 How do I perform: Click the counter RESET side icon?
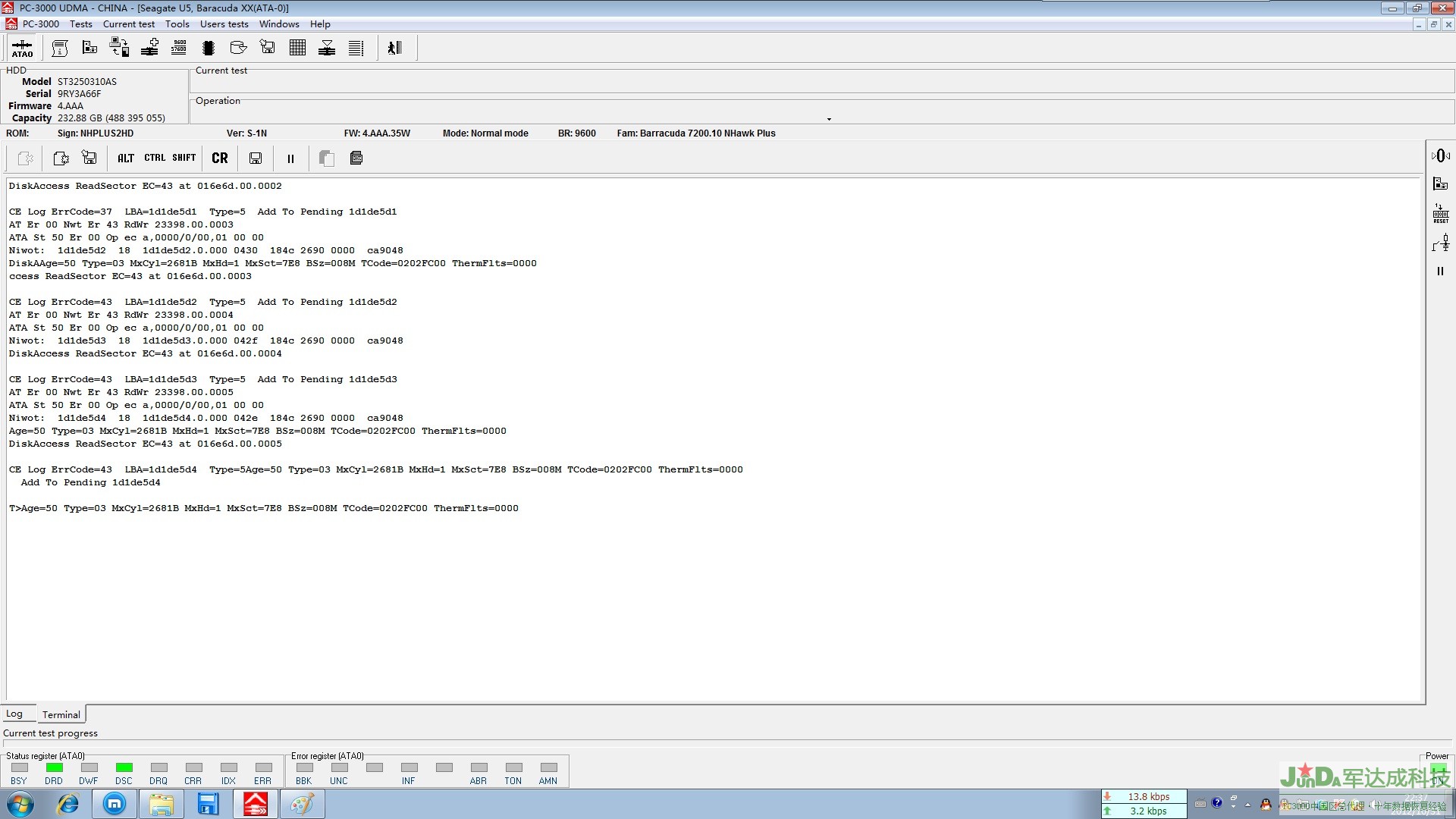[1440, 214]
